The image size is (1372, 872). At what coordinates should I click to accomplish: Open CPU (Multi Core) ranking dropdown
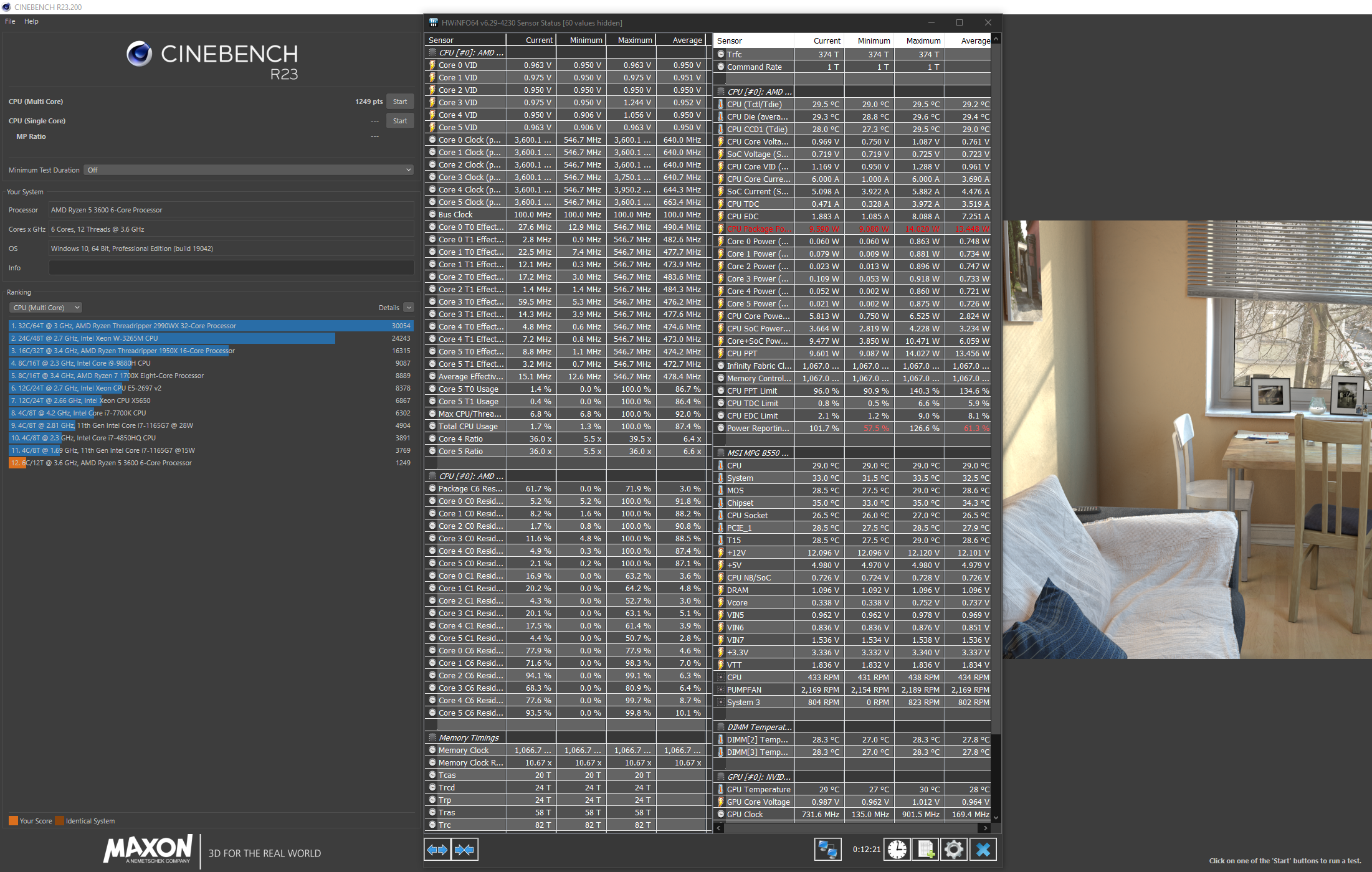(x=45, y=308)
